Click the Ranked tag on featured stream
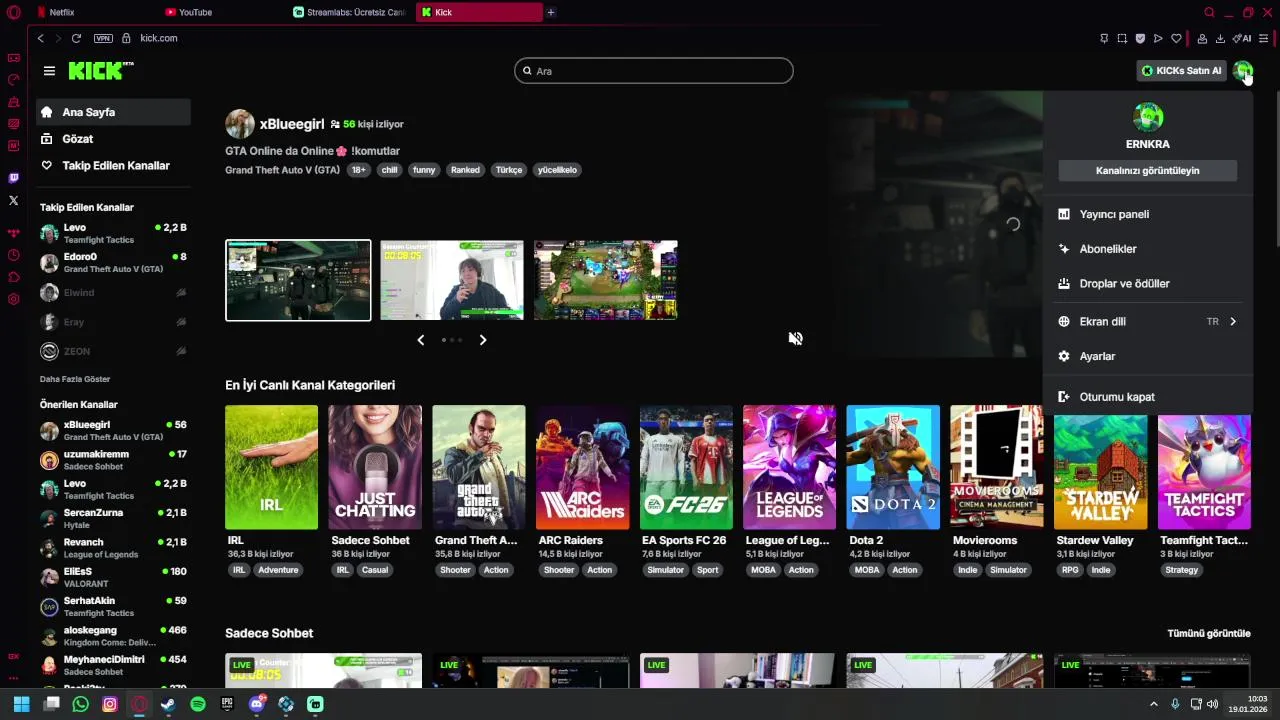The height and width of the screenshot is (720, 1280). pos(465,170)
